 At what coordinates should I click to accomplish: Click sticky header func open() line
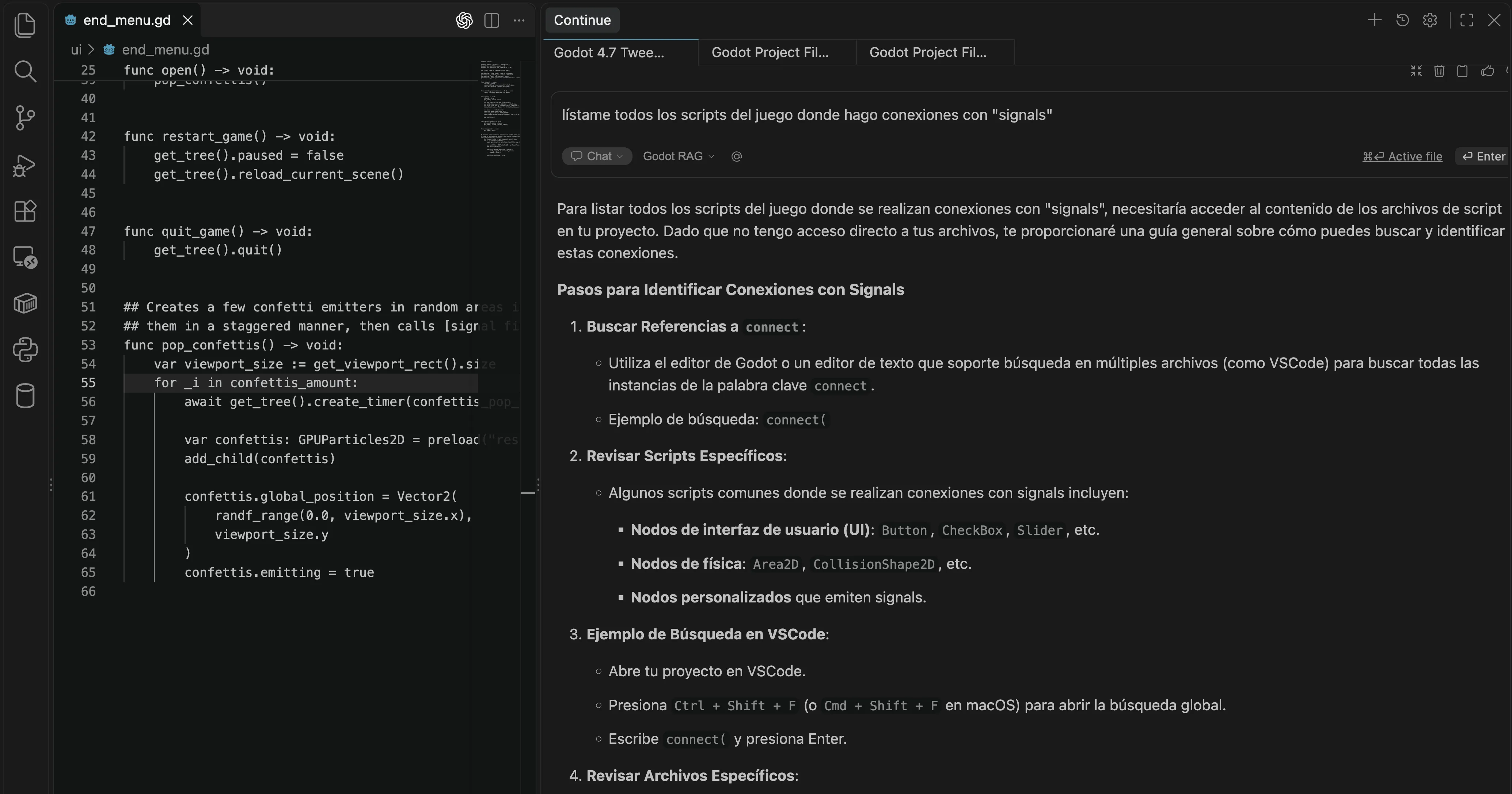pos(200,71)
